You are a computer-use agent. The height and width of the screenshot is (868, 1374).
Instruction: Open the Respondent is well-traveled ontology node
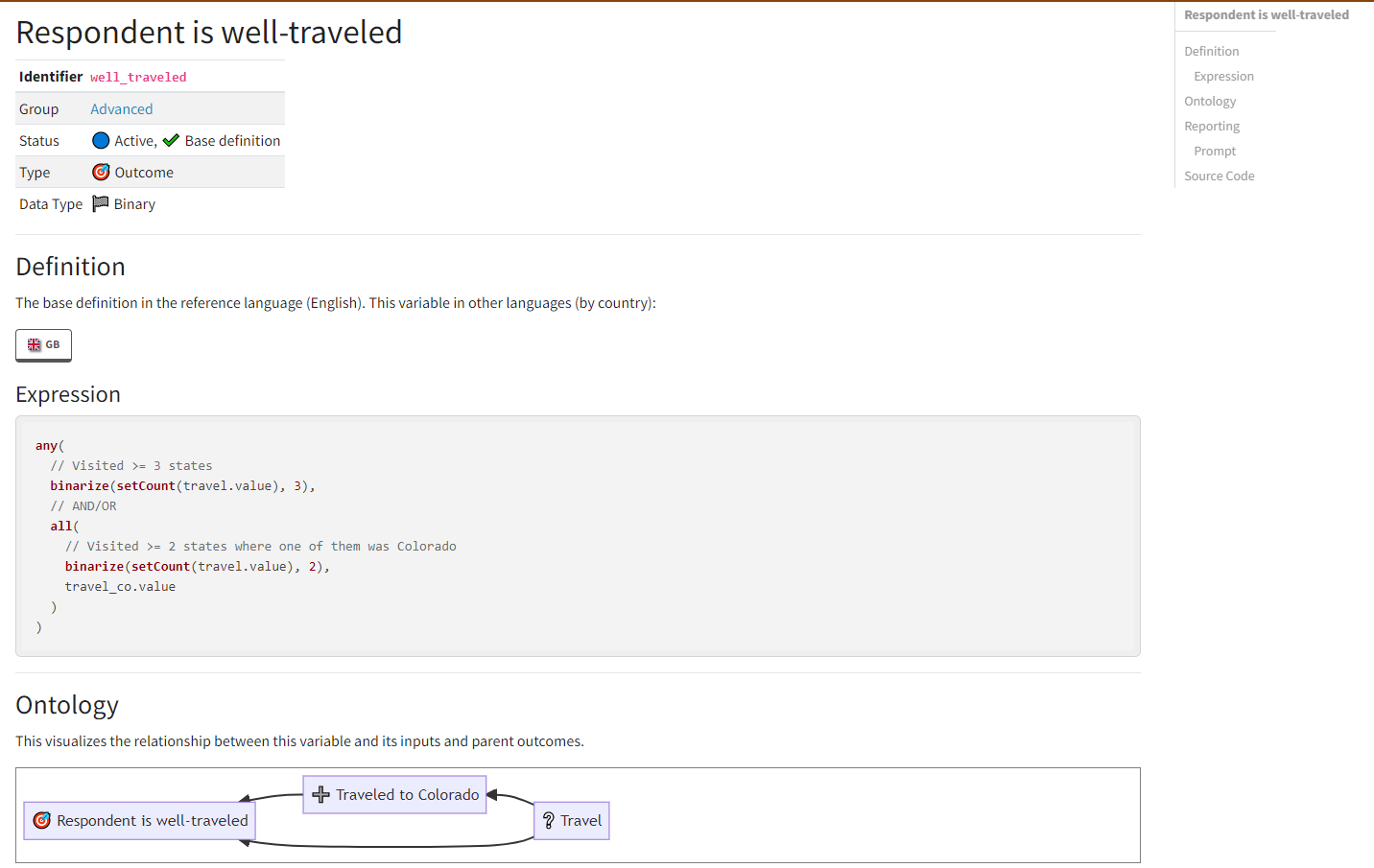(x=140, y=821)
